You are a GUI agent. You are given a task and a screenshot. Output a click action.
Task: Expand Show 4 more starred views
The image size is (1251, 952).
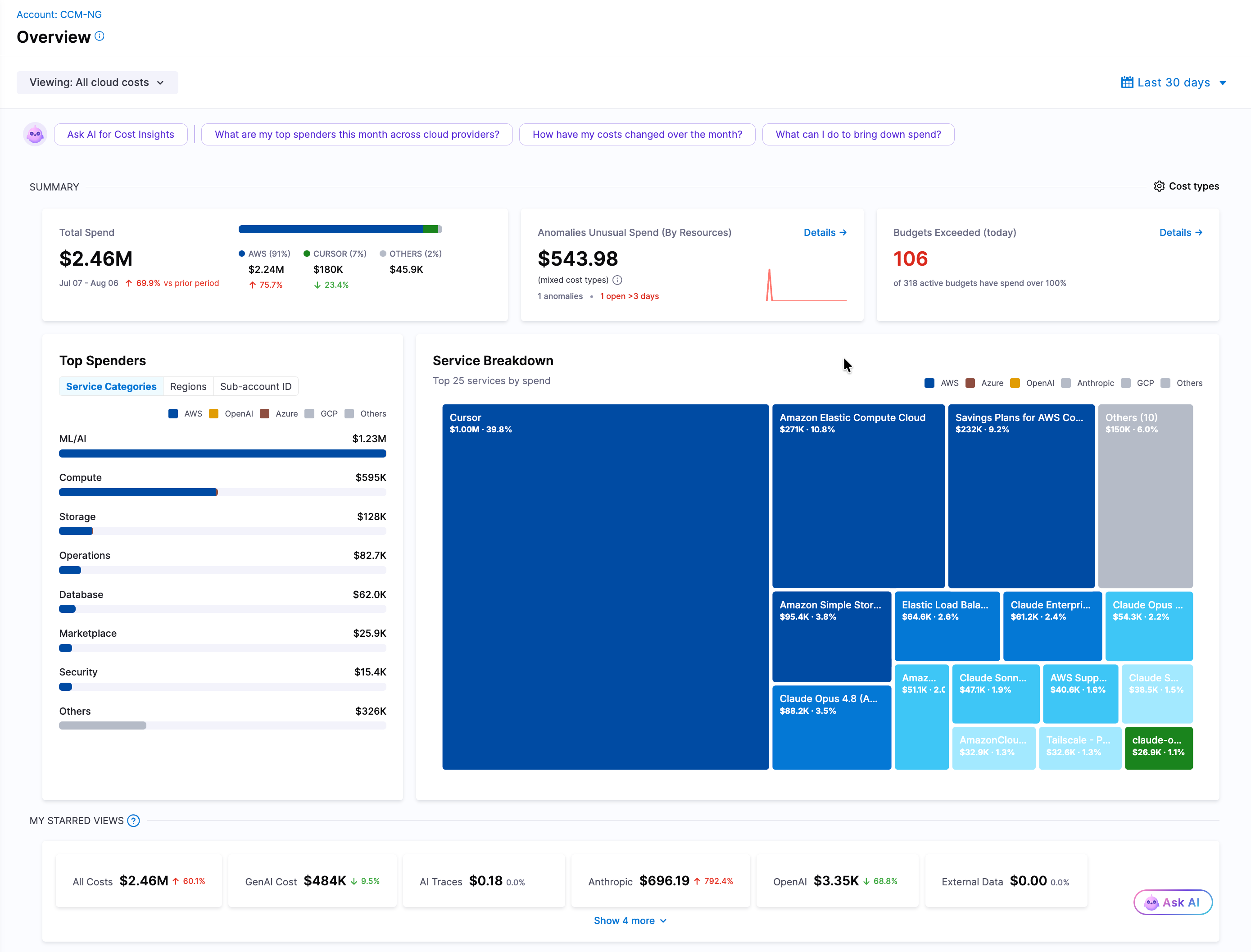point(630,921)
